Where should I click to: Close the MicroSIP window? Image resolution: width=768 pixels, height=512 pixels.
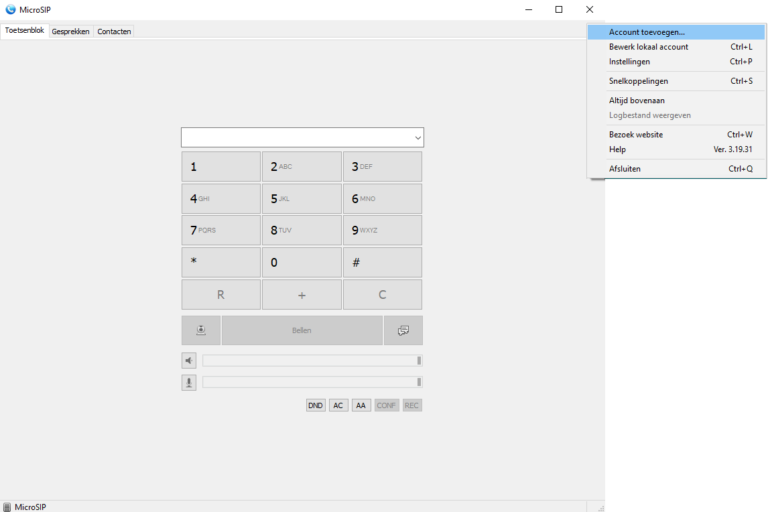pos(589,9)
